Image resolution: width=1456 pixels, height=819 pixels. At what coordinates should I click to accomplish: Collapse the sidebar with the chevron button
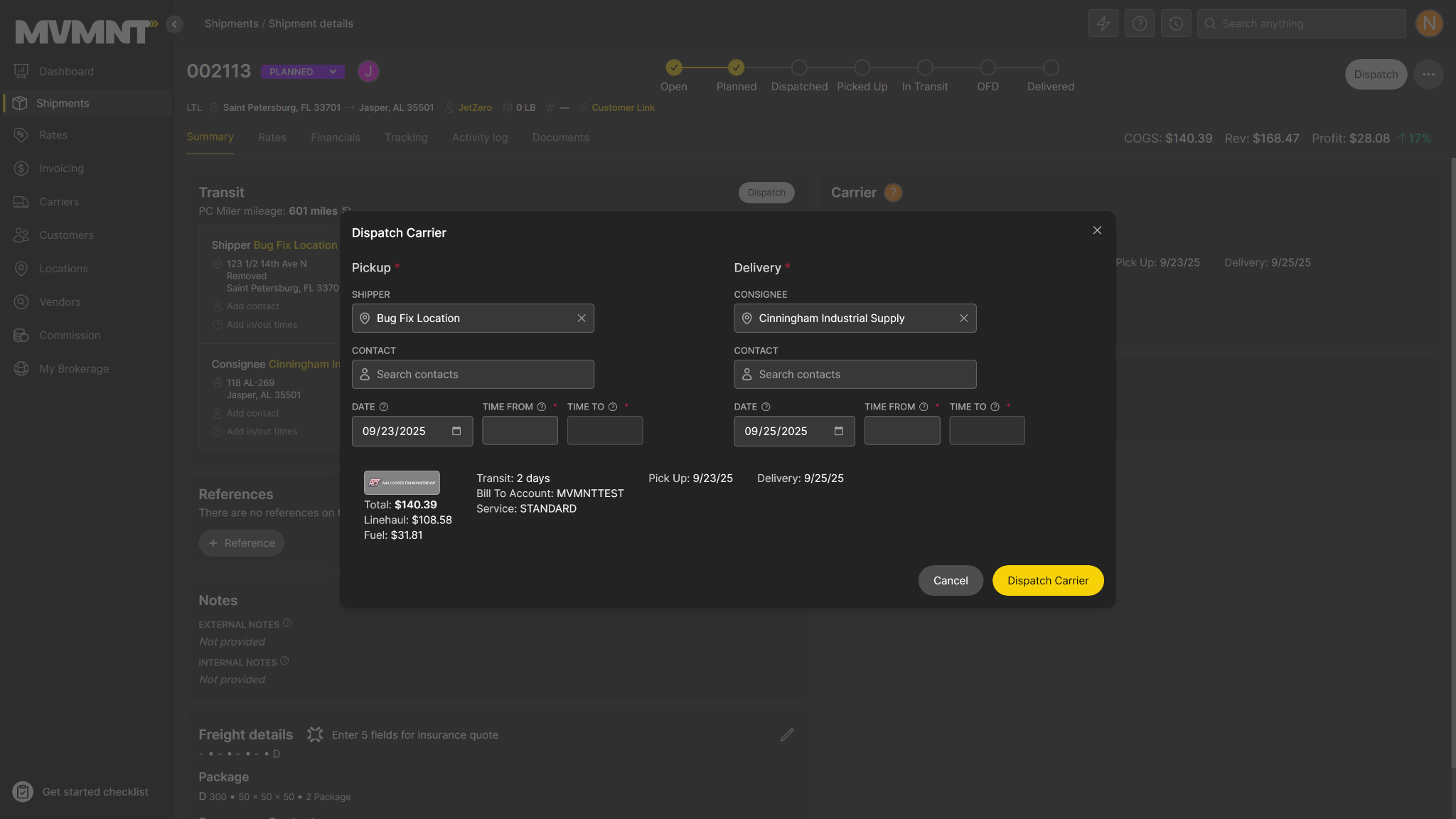pos(174,24)
